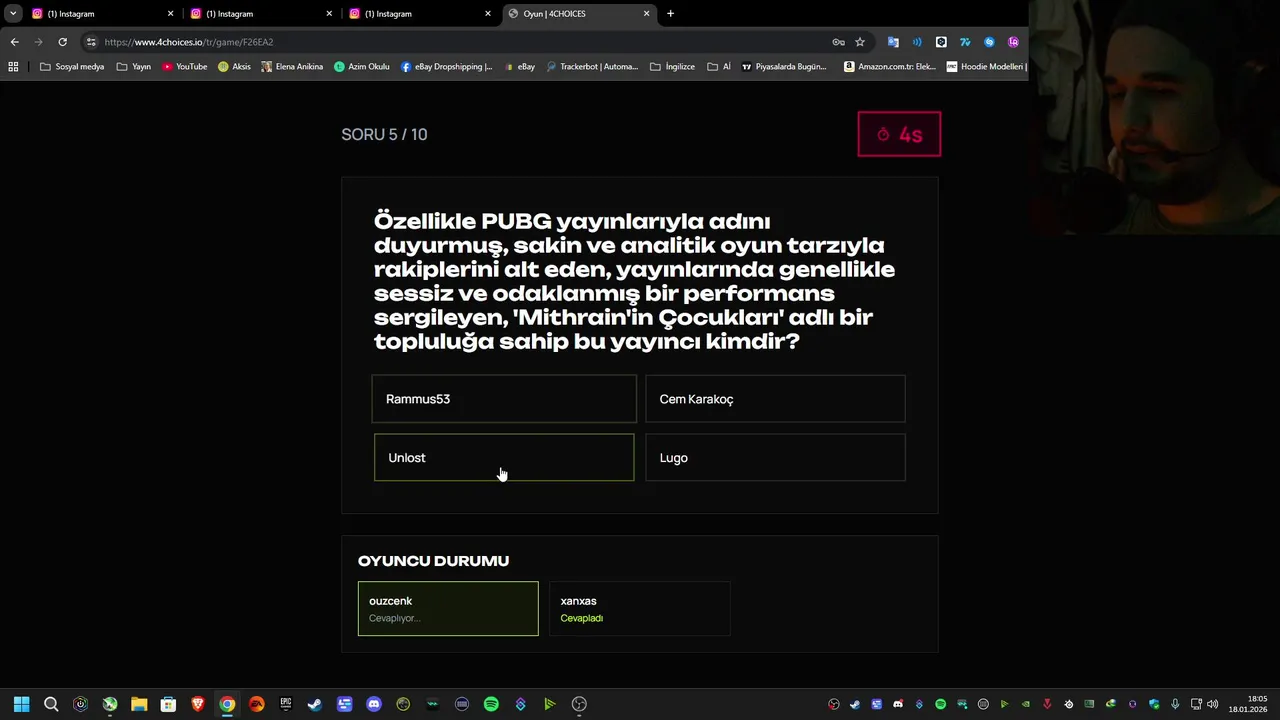1280x720 pixels.
Task: Open the Piyasalarda Bugün bookmark
Action: pyautogui.click(x=785, y=67)
